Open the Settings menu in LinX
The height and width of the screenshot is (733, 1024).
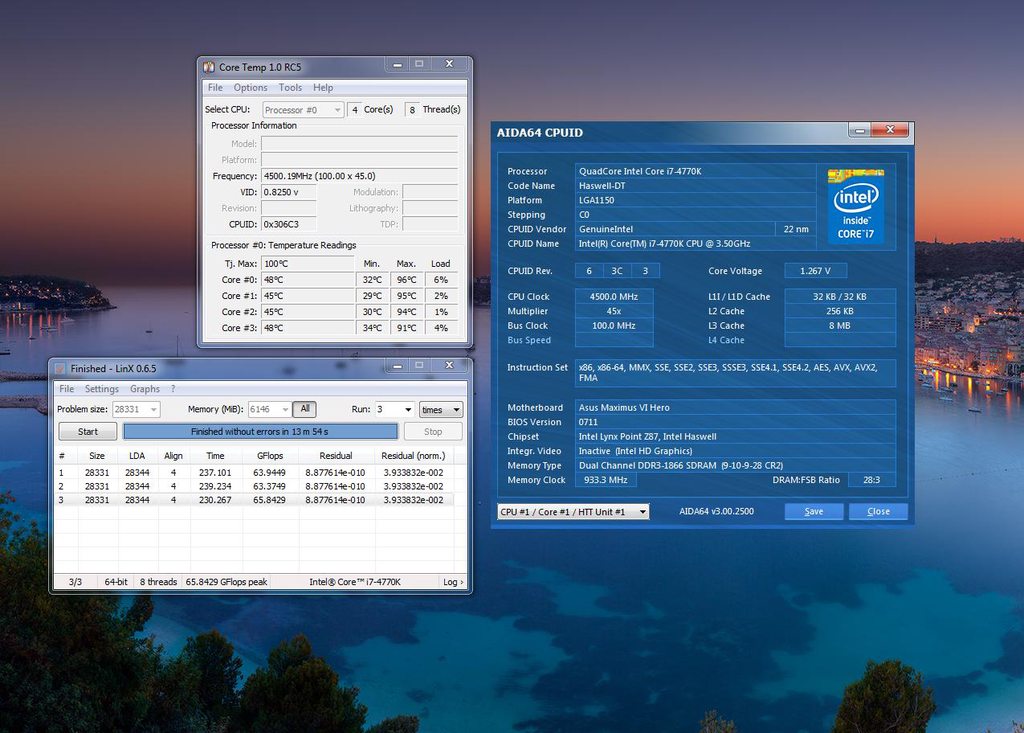(x=102, y=389)
